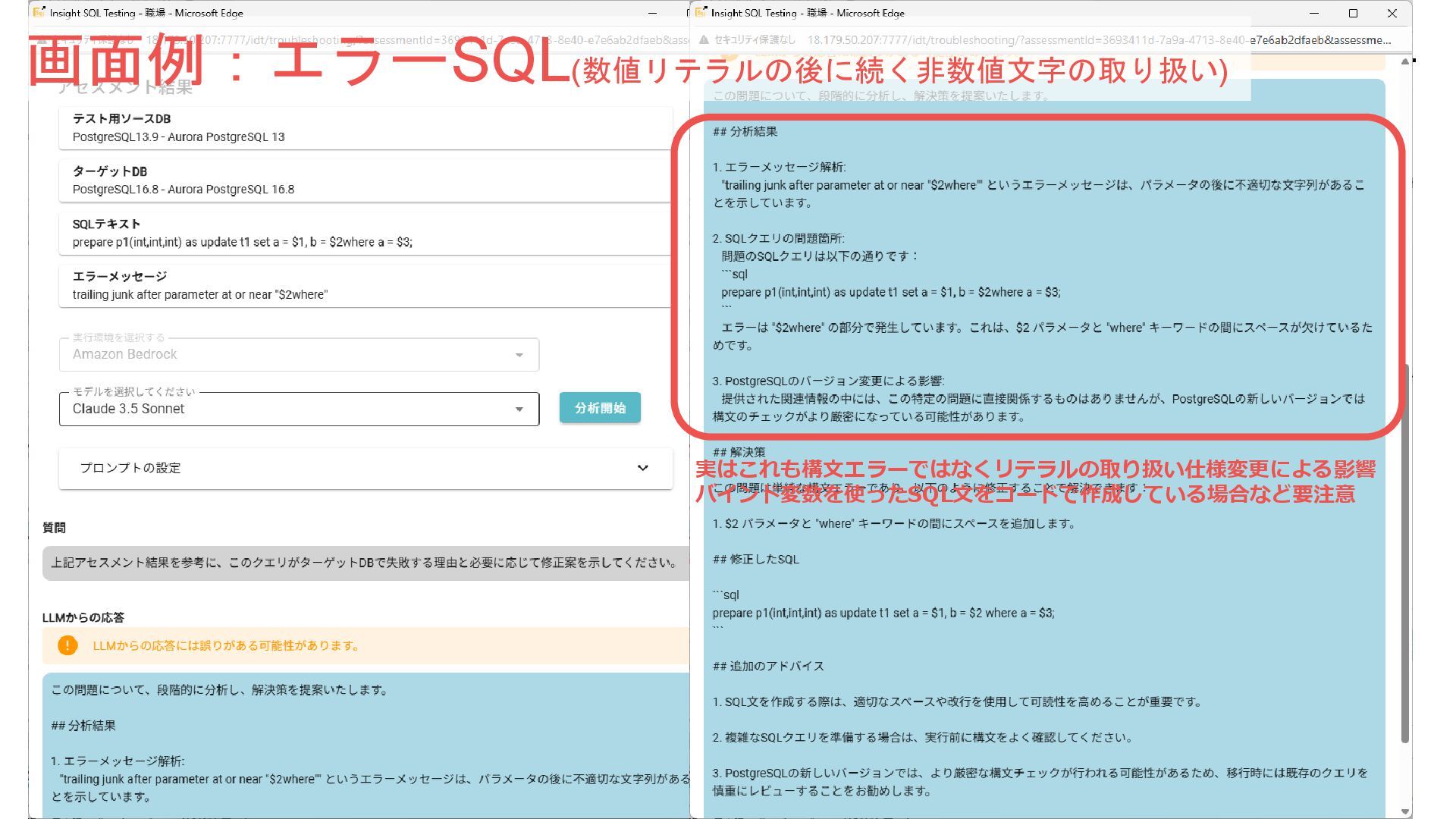
Task: Open the Amazon Bedrock environment dropdown
Action: (299, 355)
